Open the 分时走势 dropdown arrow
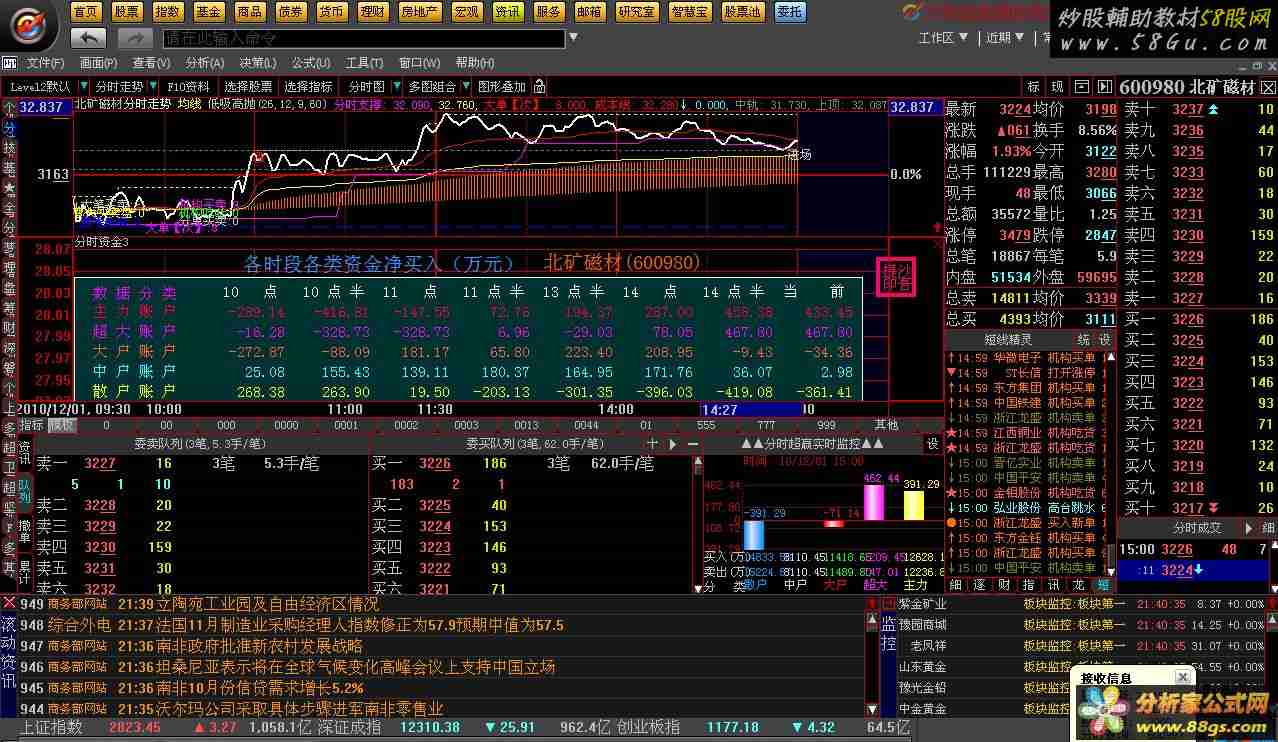This screenshot has height=742, width=1278. pyautogui.click(x=153, y=87)
